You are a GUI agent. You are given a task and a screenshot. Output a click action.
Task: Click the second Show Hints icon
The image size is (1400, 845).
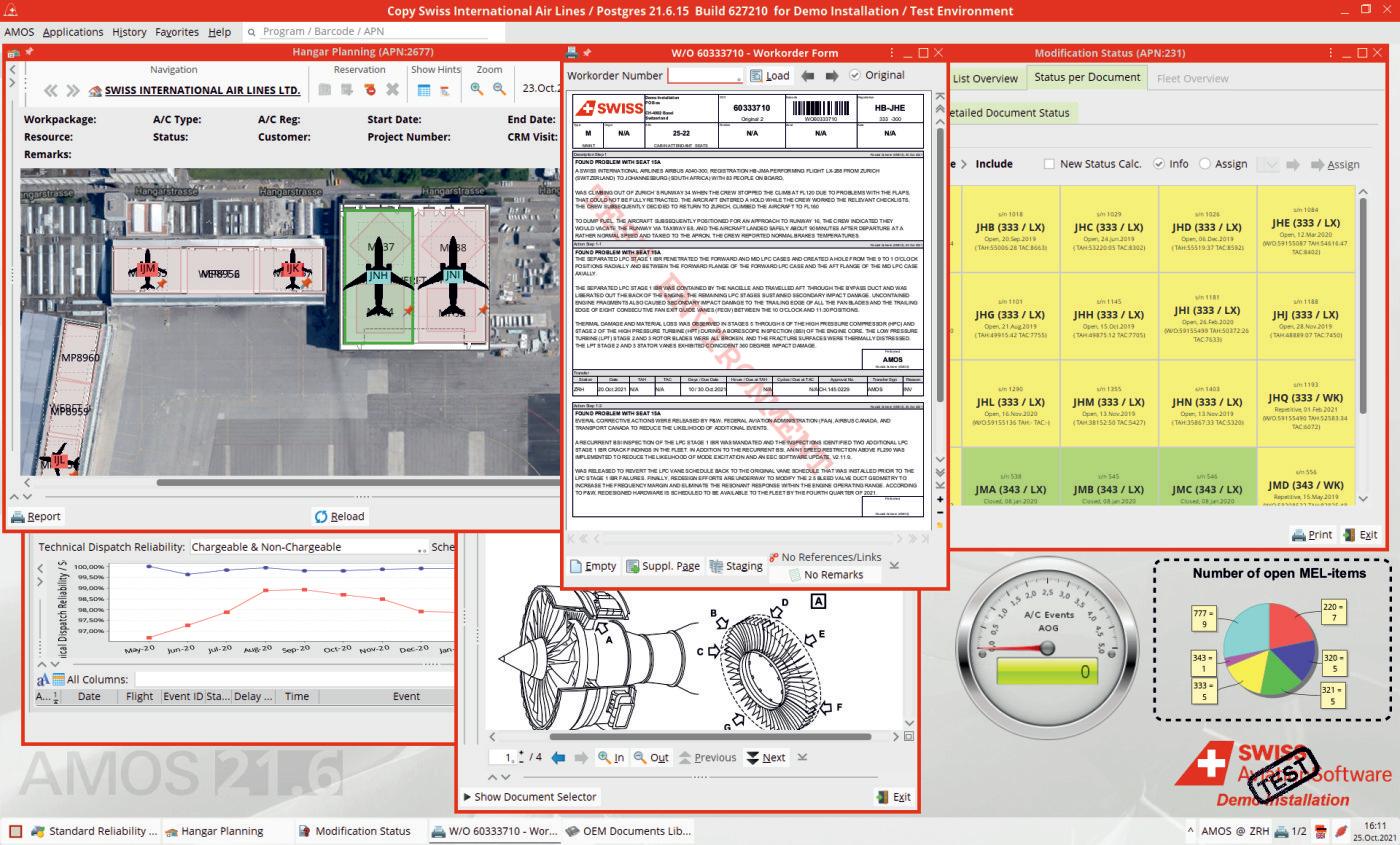445,89
